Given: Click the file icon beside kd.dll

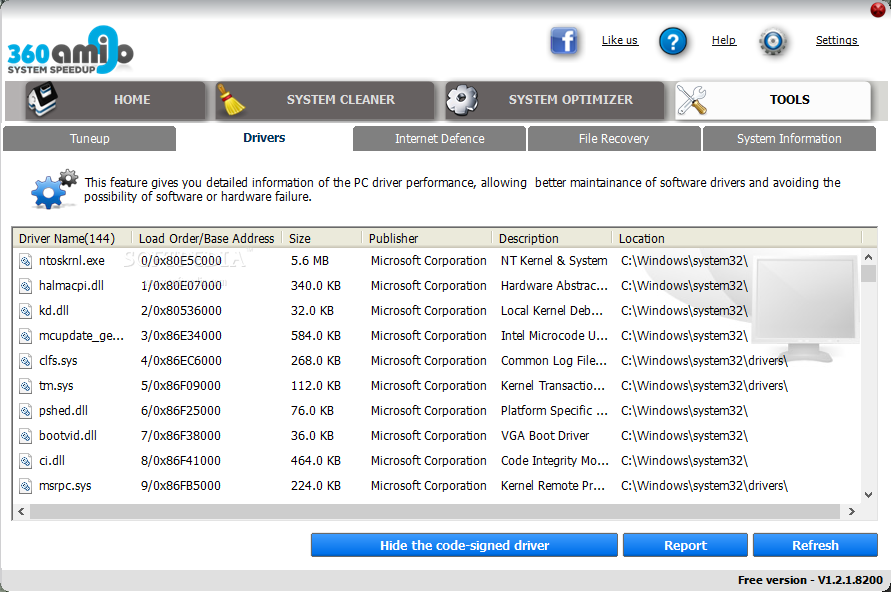Looking at the screenshot, I should pos(26,311).
